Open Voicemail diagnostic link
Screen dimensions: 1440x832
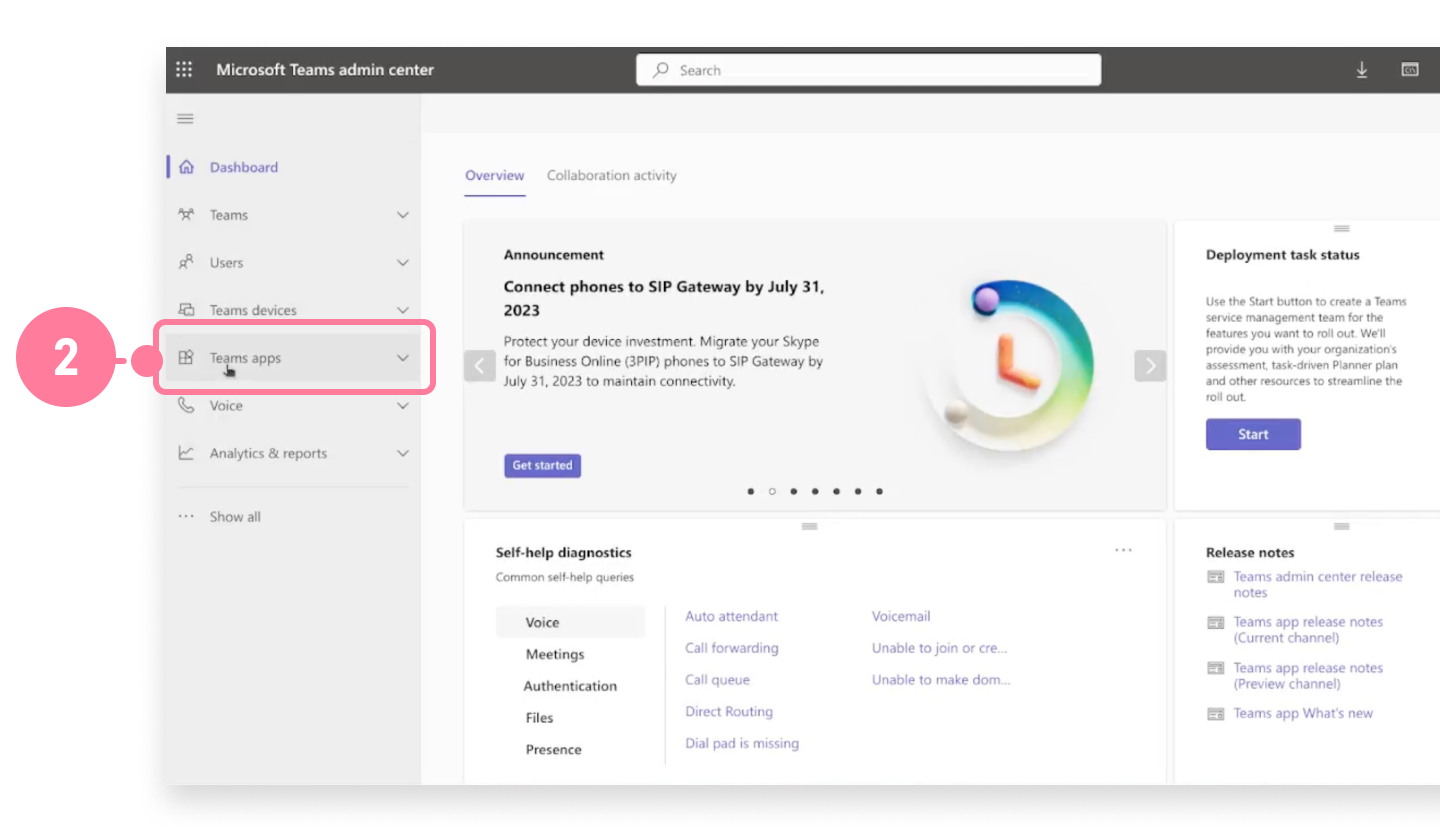click(x=901, y=616)
